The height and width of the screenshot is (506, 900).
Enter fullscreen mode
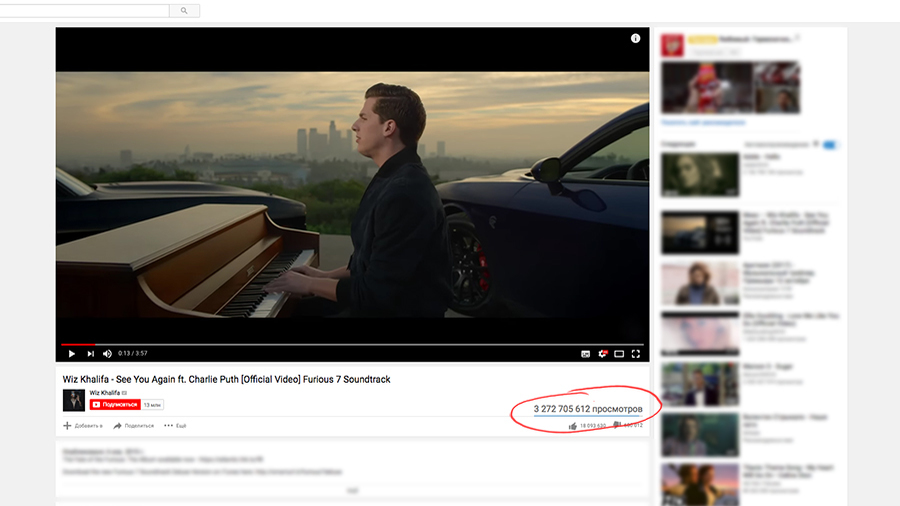636,354
